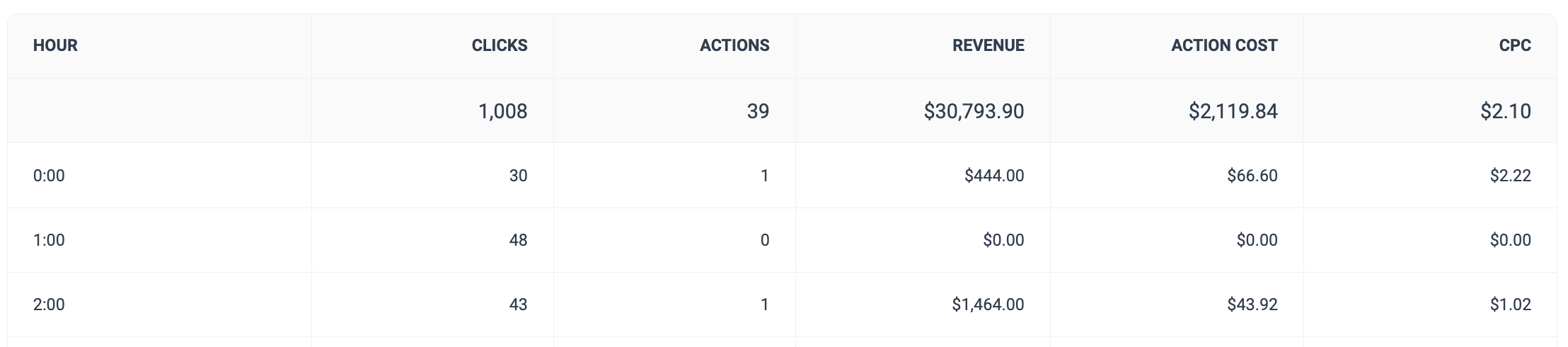Select the 48 clicks cell

518,240
